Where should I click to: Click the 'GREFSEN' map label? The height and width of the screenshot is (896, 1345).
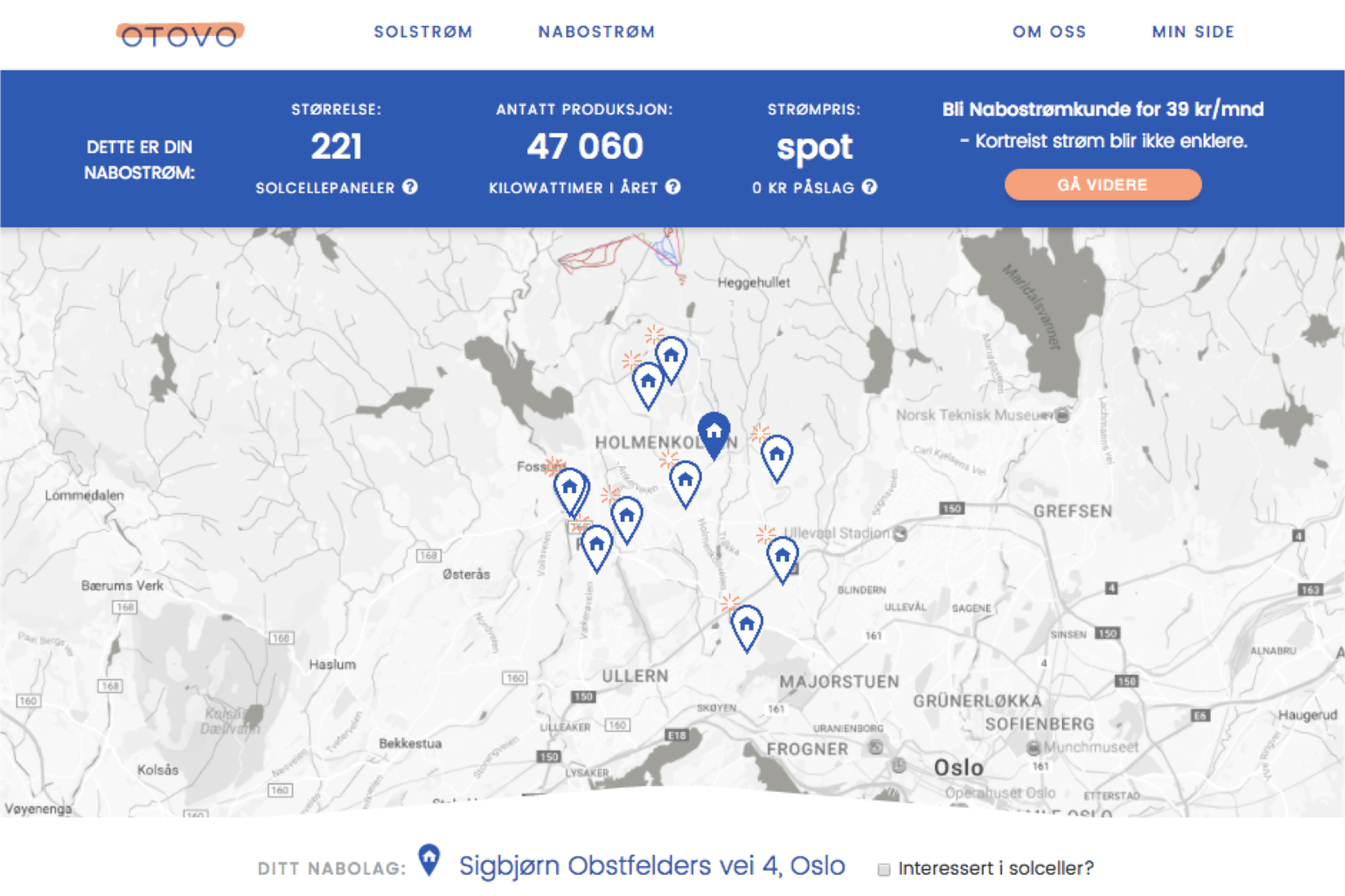point(1072,511)
